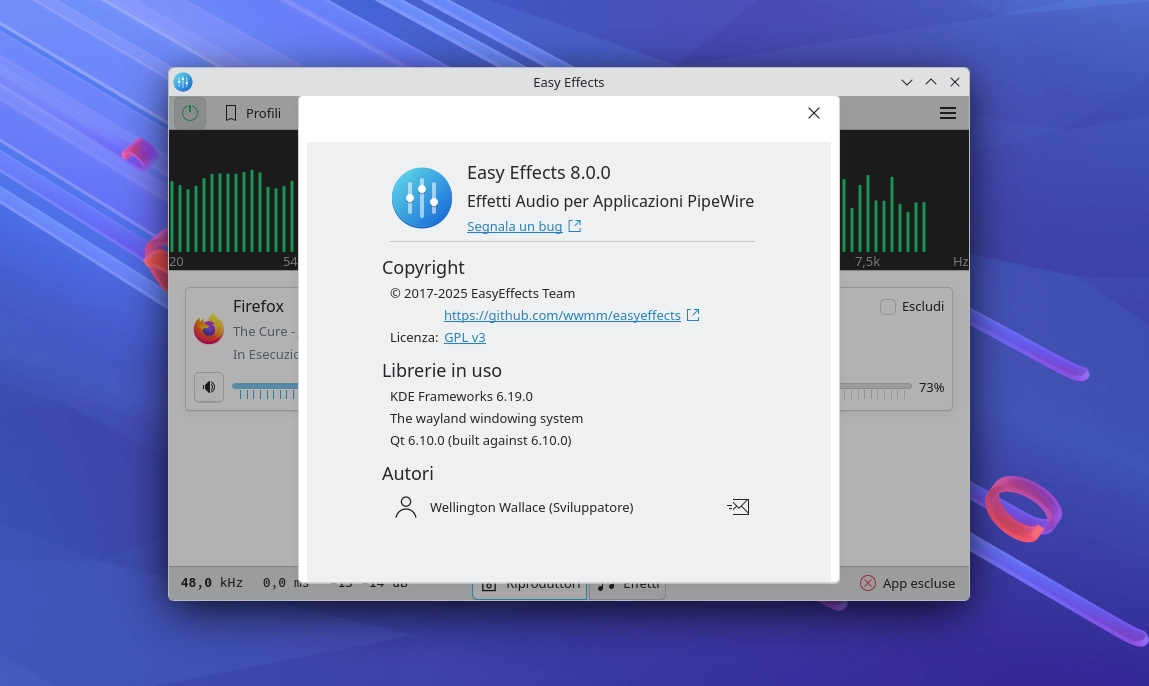Toggle the Riproduttori view button
This screenshot has height=686, width=1149.
pos(529,583)
